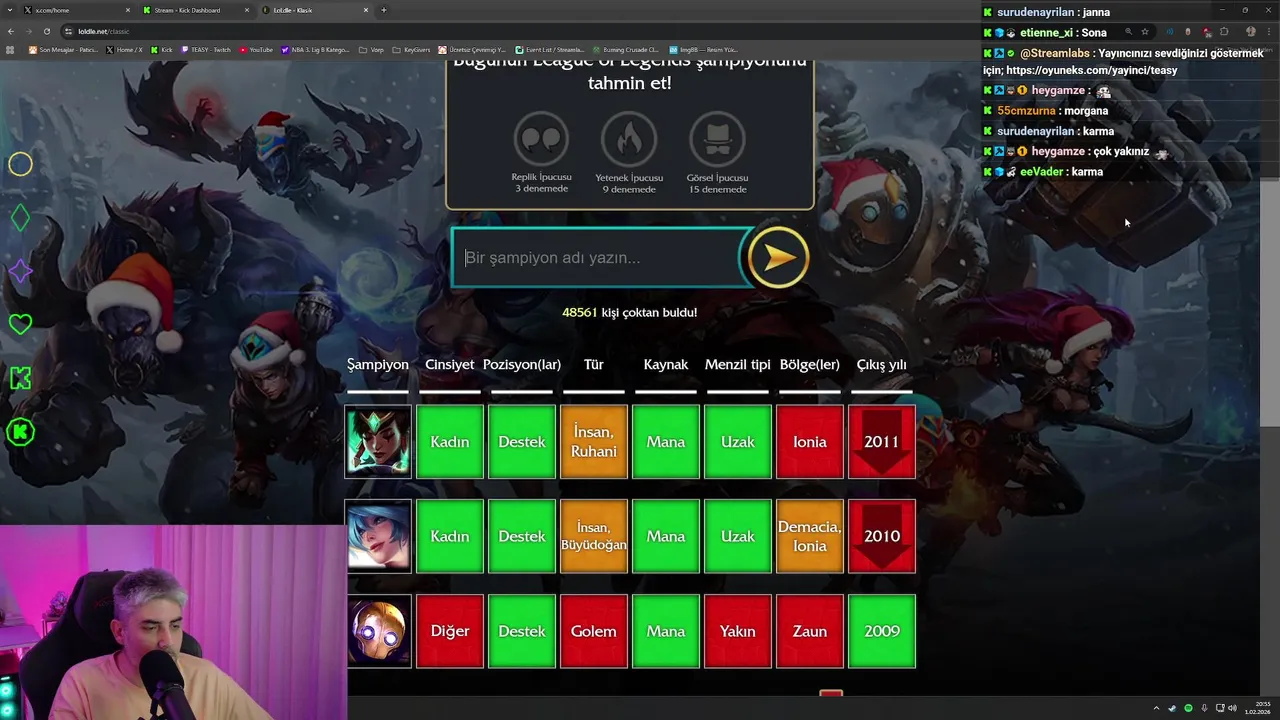Image resolution: width=1280 pixels, height=720 pixels.
Task: Open the NBA 3. Lig B Kategori bookmark
Action: [x=316, y=49]
